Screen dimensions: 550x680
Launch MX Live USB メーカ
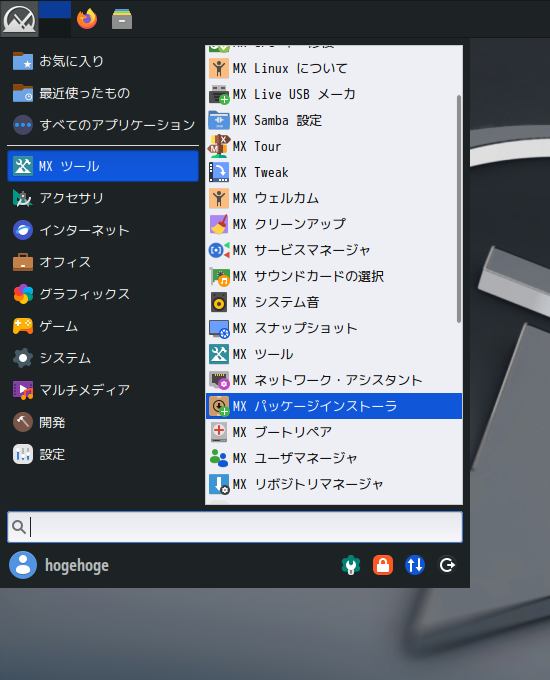[x=334, y=94]
